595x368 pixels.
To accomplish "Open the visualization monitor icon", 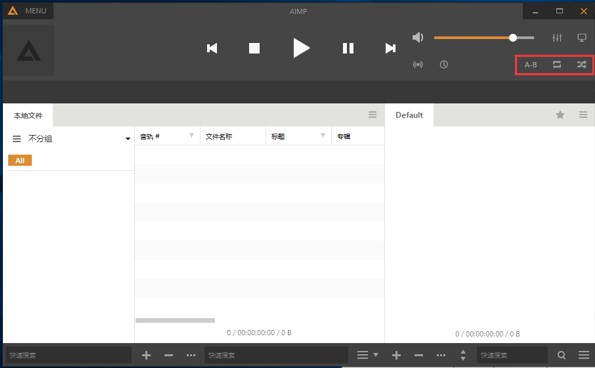I will (x=582, y=38).
